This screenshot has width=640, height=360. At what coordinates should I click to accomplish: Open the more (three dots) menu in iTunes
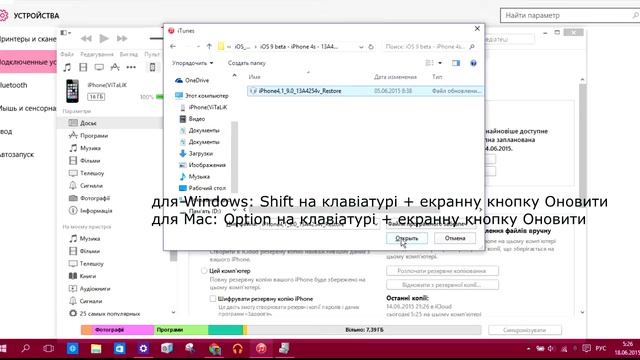(x=131, y=67)
